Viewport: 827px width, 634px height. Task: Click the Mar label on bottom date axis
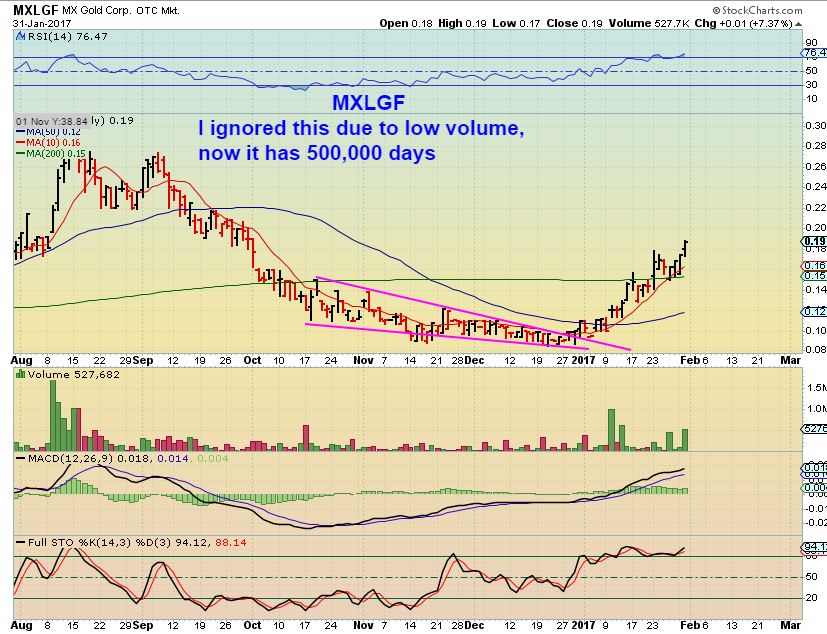click(x=791, y=625)
